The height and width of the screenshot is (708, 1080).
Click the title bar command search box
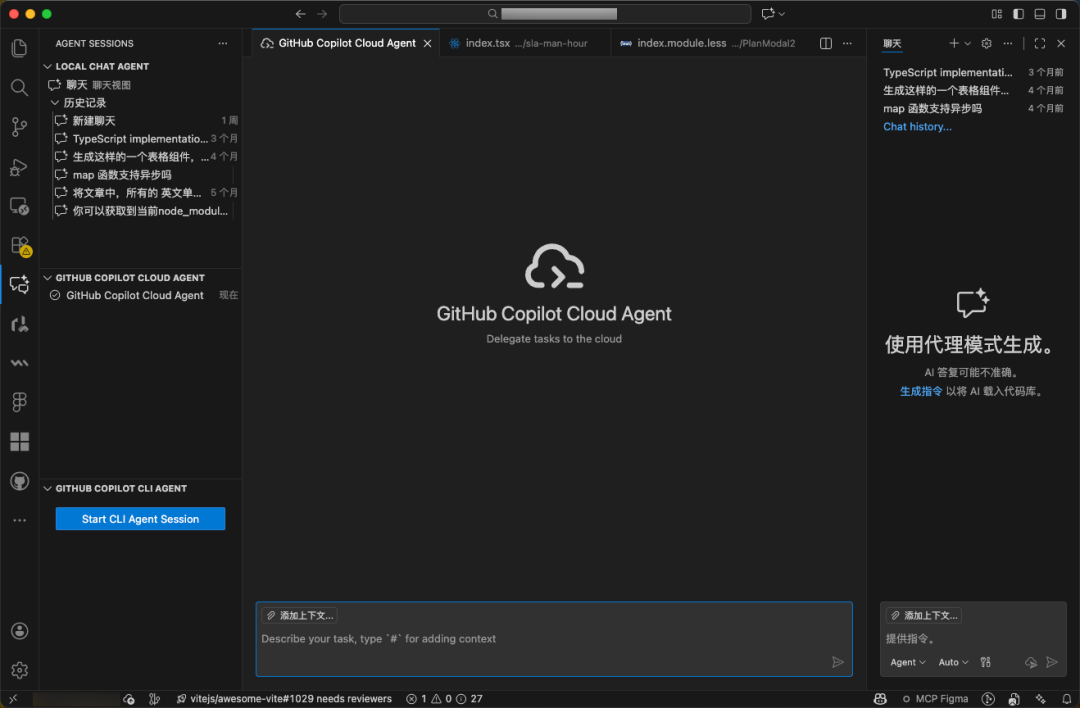(545, 14)
